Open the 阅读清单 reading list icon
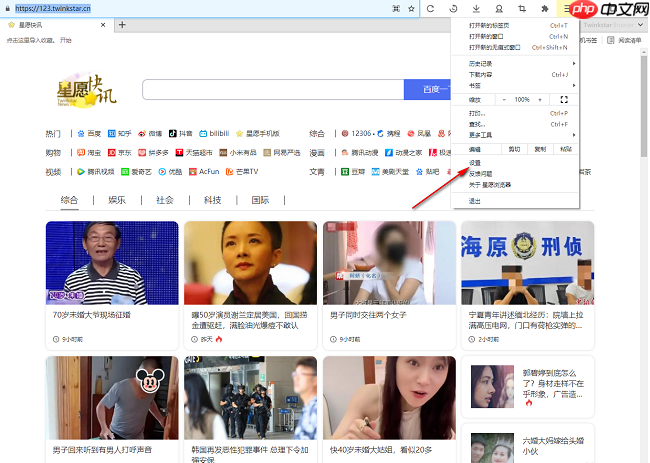Screen dimensions: 650x463 [x=610, y=40]
